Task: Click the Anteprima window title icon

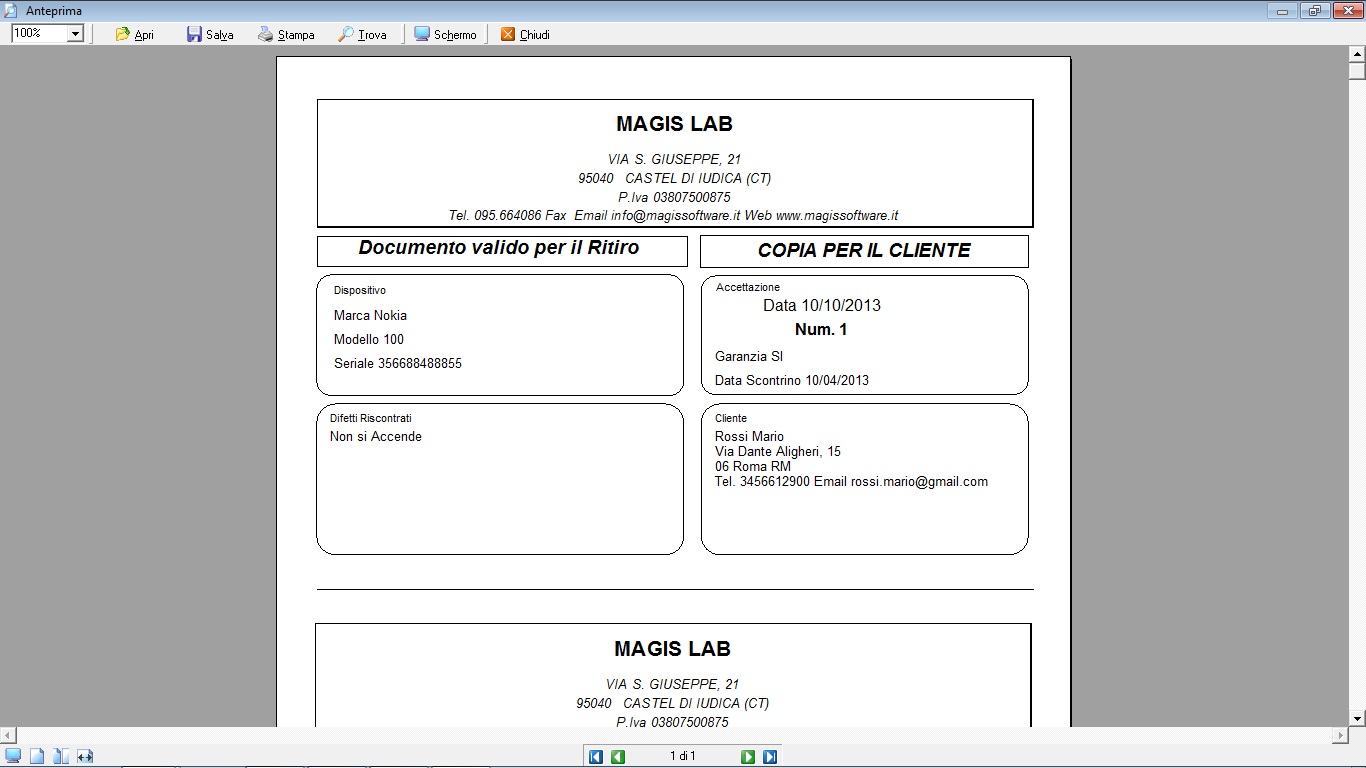Action: [11, 10]
